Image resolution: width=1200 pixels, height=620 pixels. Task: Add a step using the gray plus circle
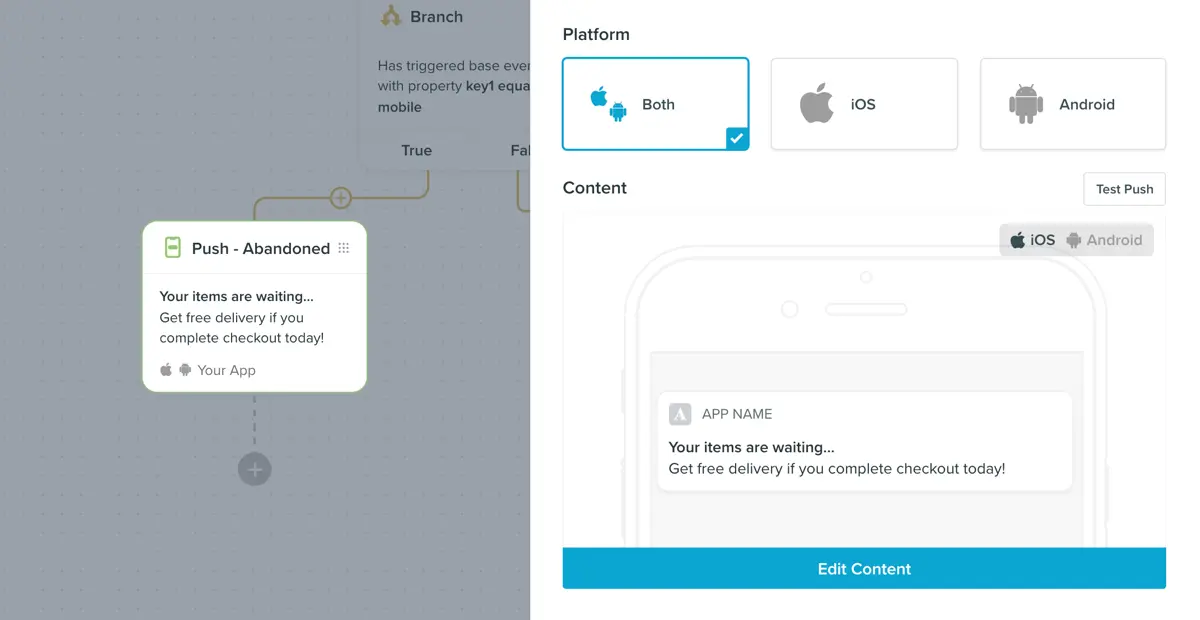[255, 469]
